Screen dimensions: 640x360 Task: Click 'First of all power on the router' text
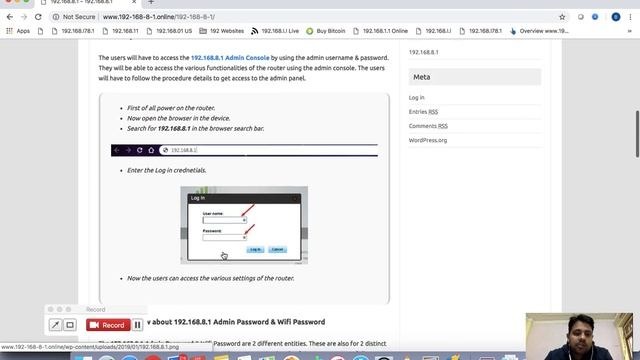(171, 108)
